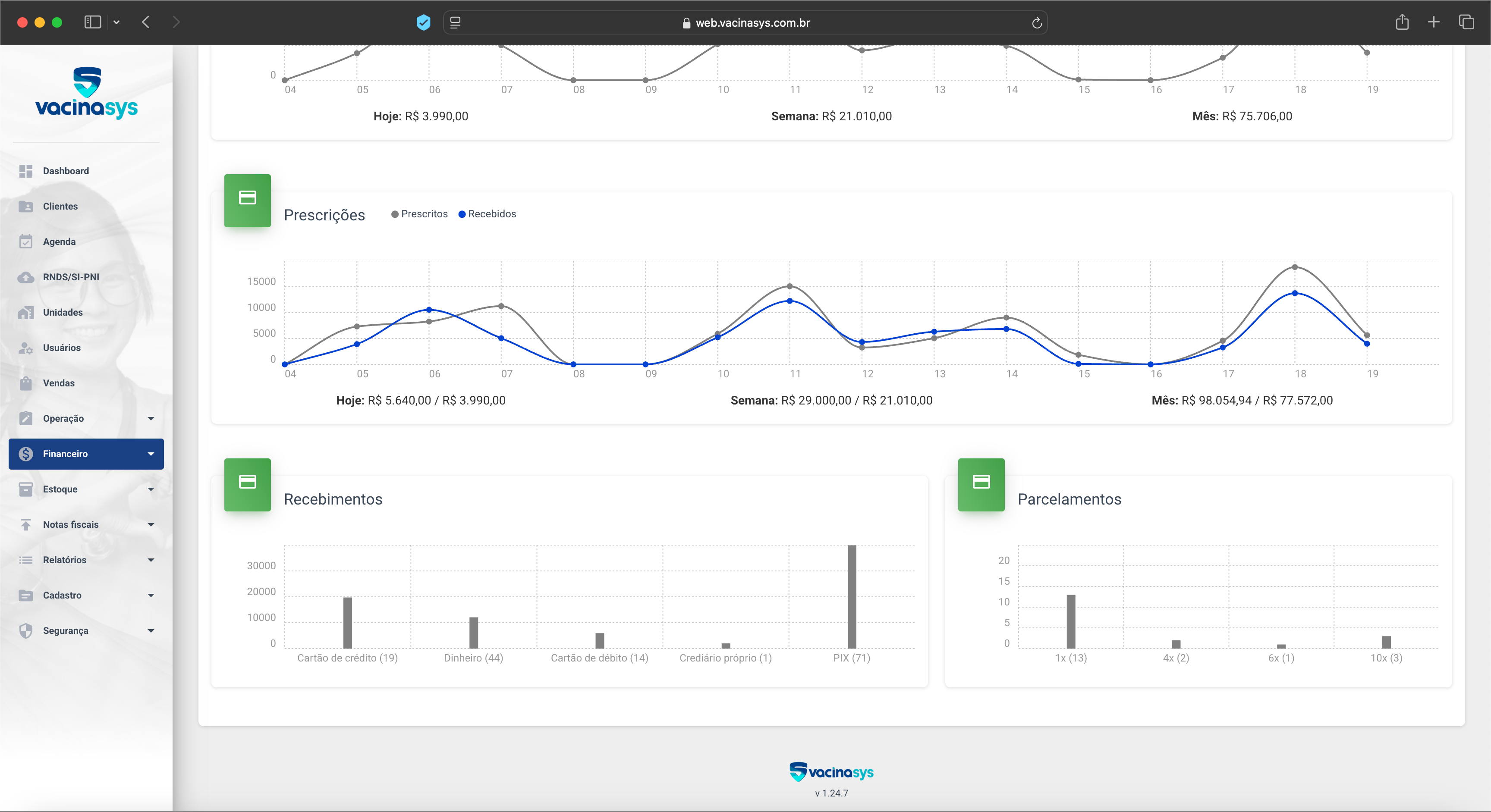1491x812 pixels.
Task: Open the Dashboard menu item
Action: click(86, 171)
